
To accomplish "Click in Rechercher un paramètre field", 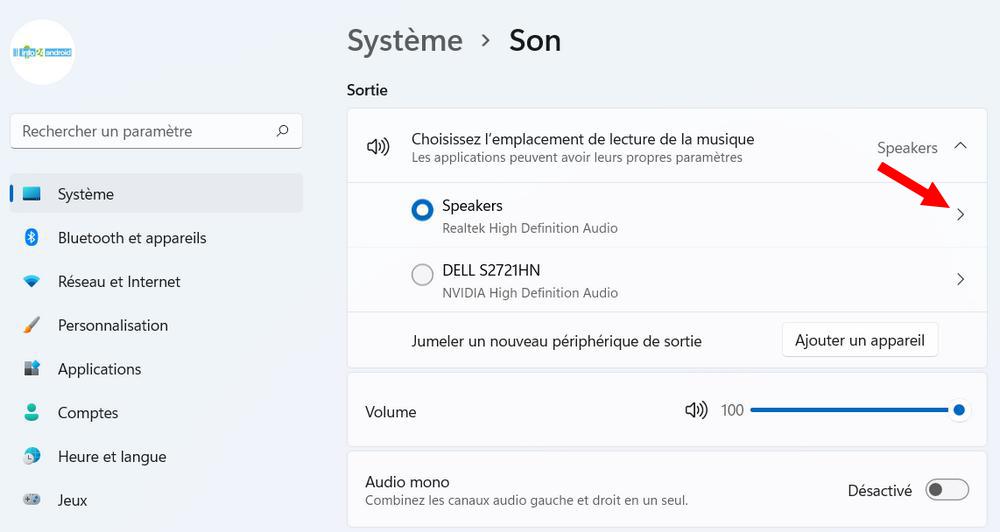I will click(156, 131).
